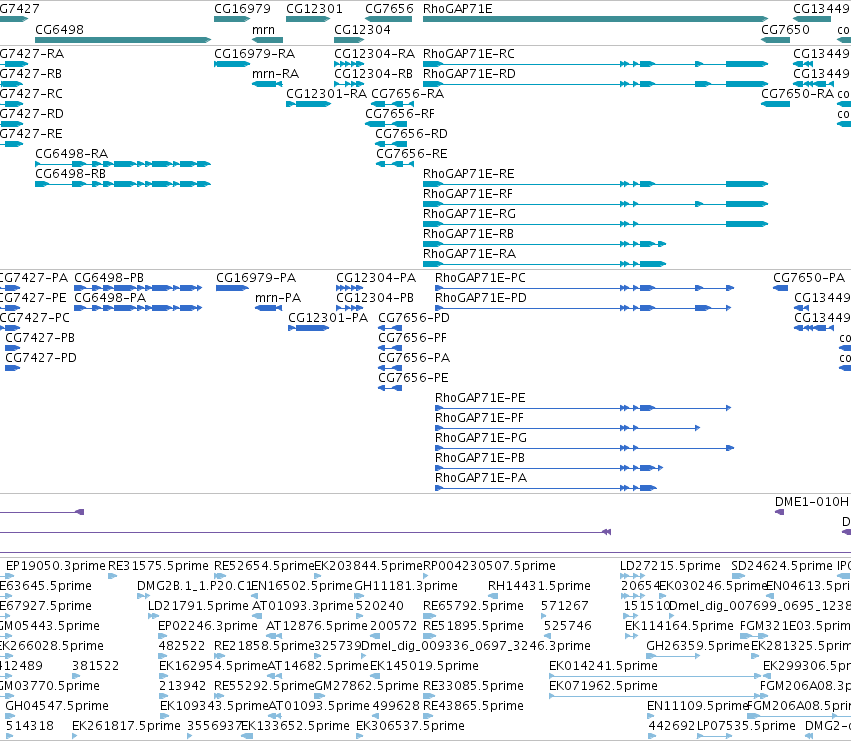The width and height of the screenshot is (851, 741).
Task: Click EST LD21791.5prime
Action: coord(199,606)
